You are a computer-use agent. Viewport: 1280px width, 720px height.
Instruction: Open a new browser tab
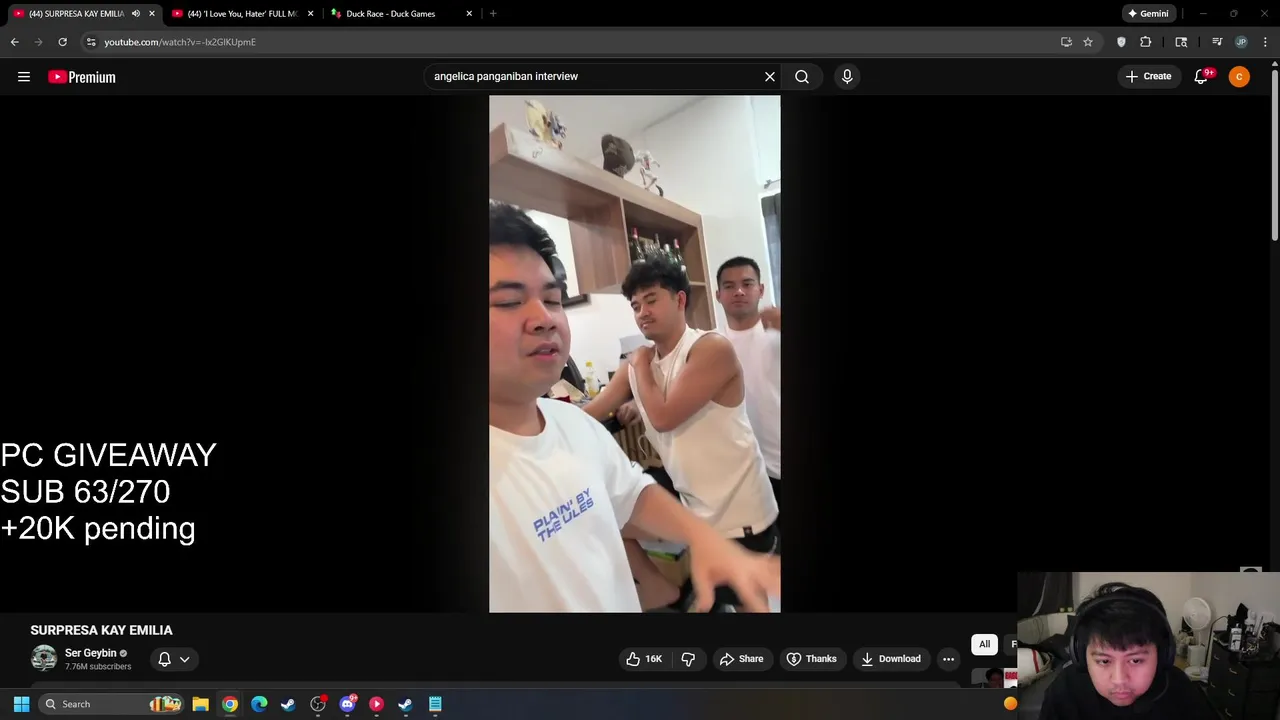coord(493,14)
